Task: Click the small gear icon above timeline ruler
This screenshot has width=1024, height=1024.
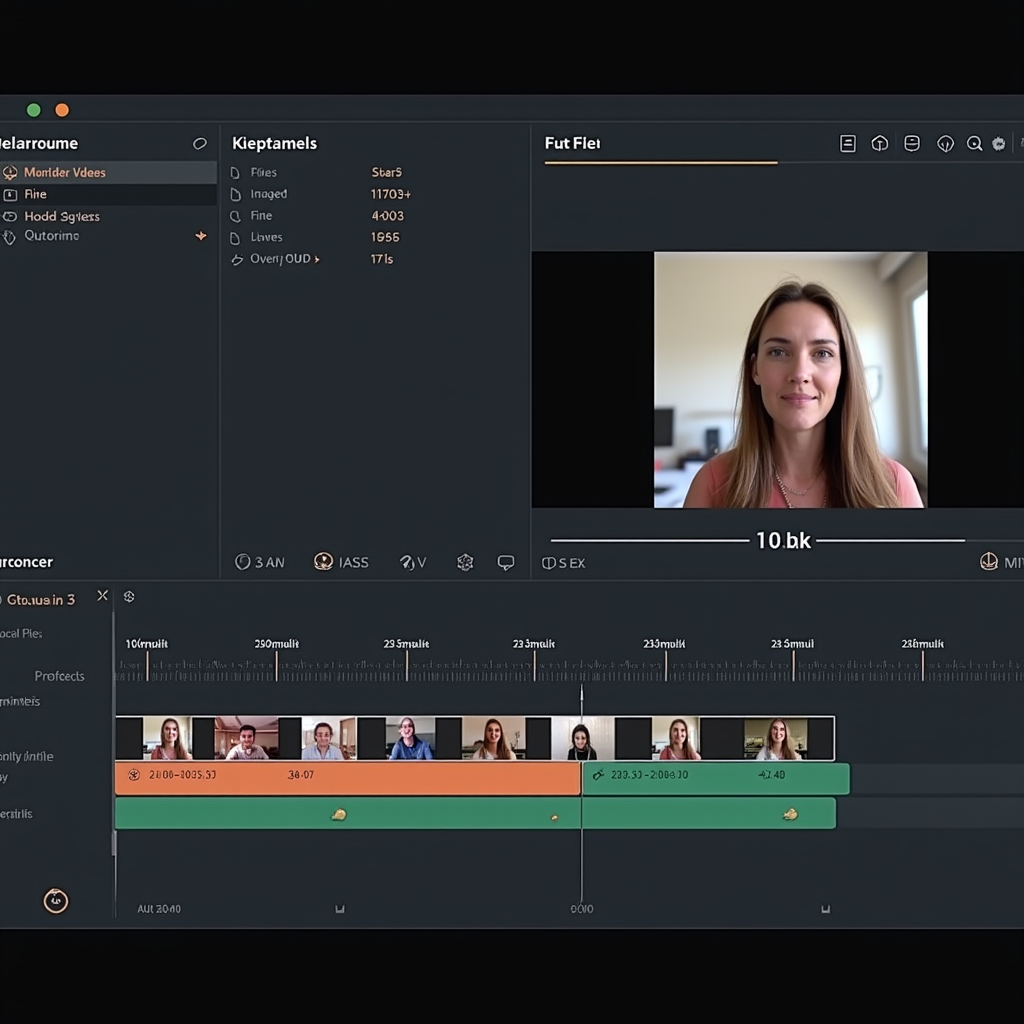Action: point(129,597)
